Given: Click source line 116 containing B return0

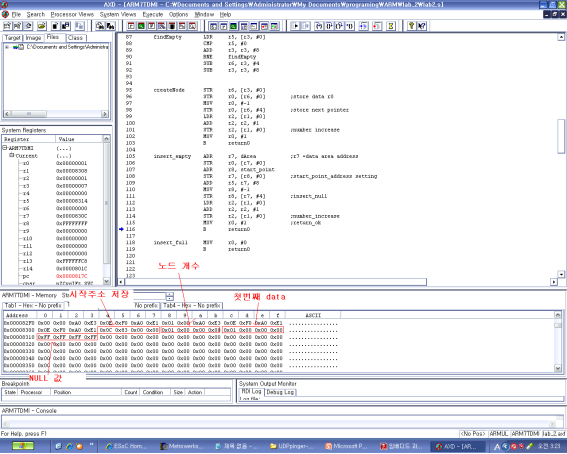Looking at the screenshot, I should (x=239, y=229).
